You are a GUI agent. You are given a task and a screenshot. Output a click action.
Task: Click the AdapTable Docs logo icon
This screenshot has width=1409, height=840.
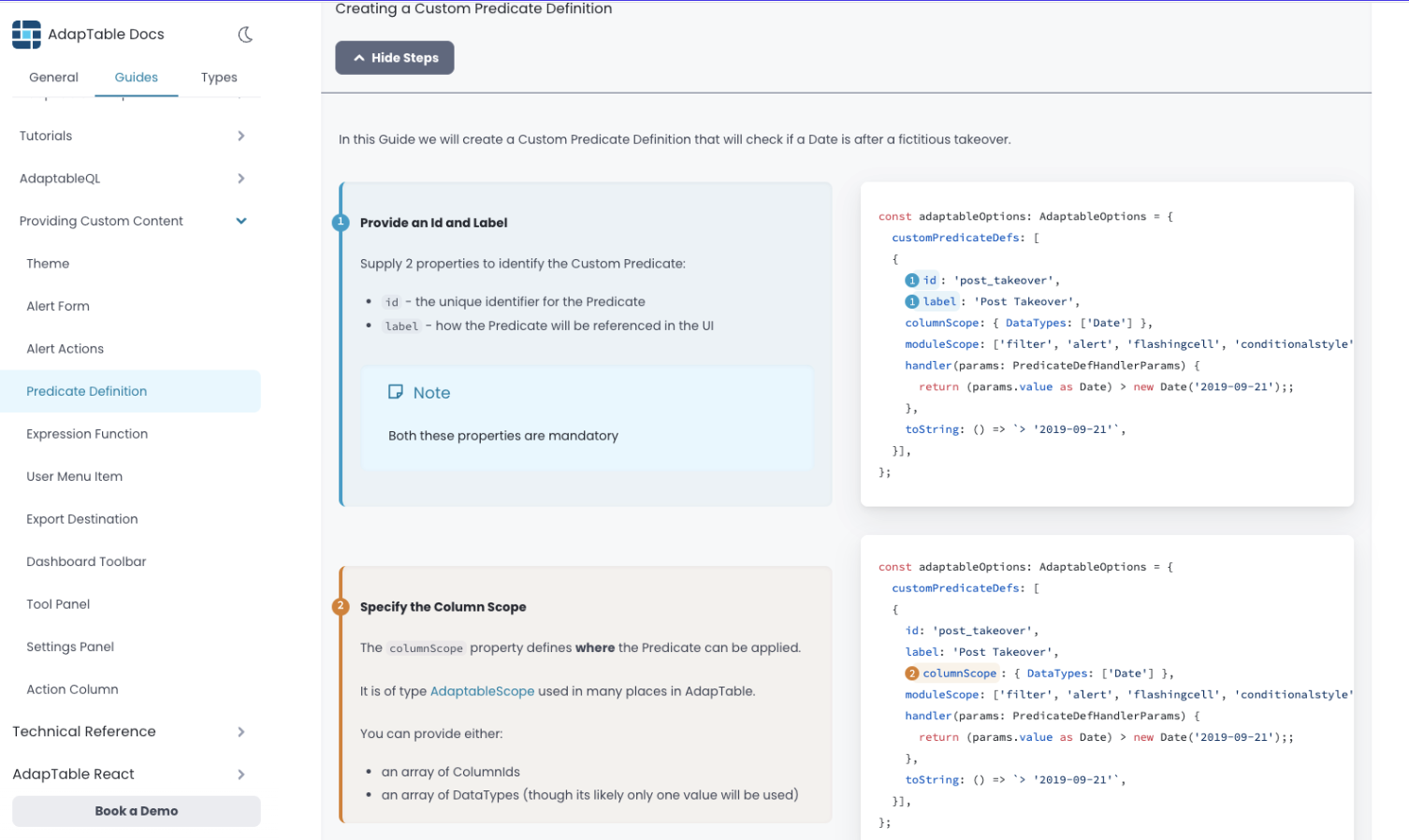coord(26,35)
